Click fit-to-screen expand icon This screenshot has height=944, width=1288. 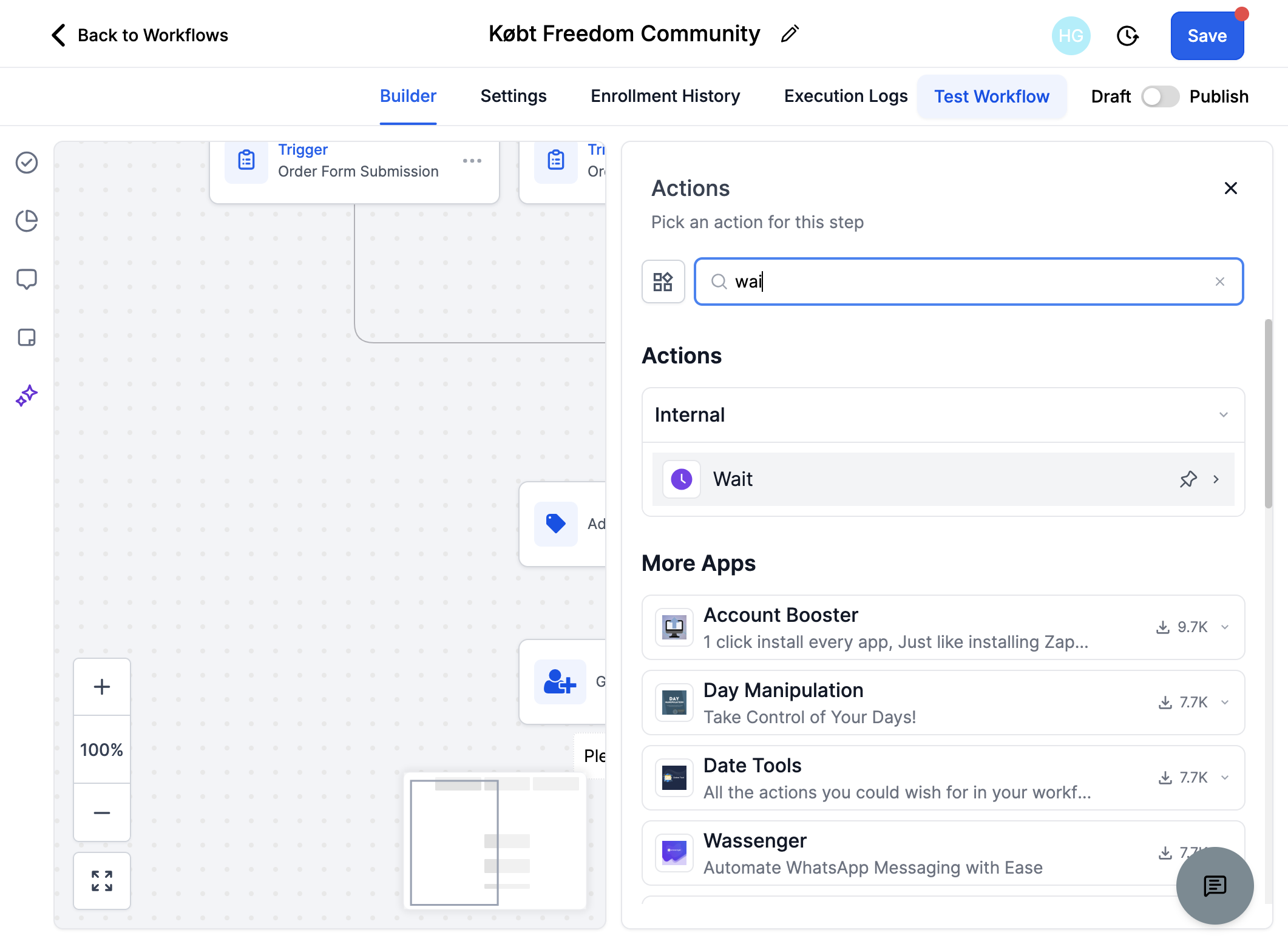102,881
